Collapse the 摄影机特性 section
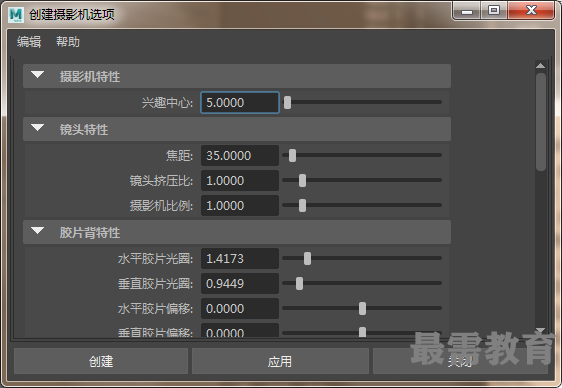The image size is (562, 388). tap(37, 75)
